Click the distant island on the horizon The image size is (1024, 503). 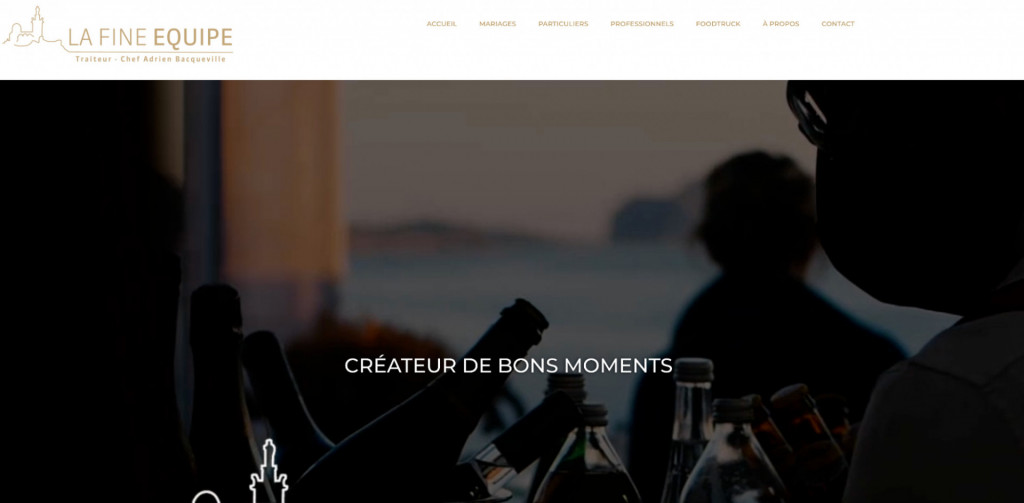pos(647,219)
